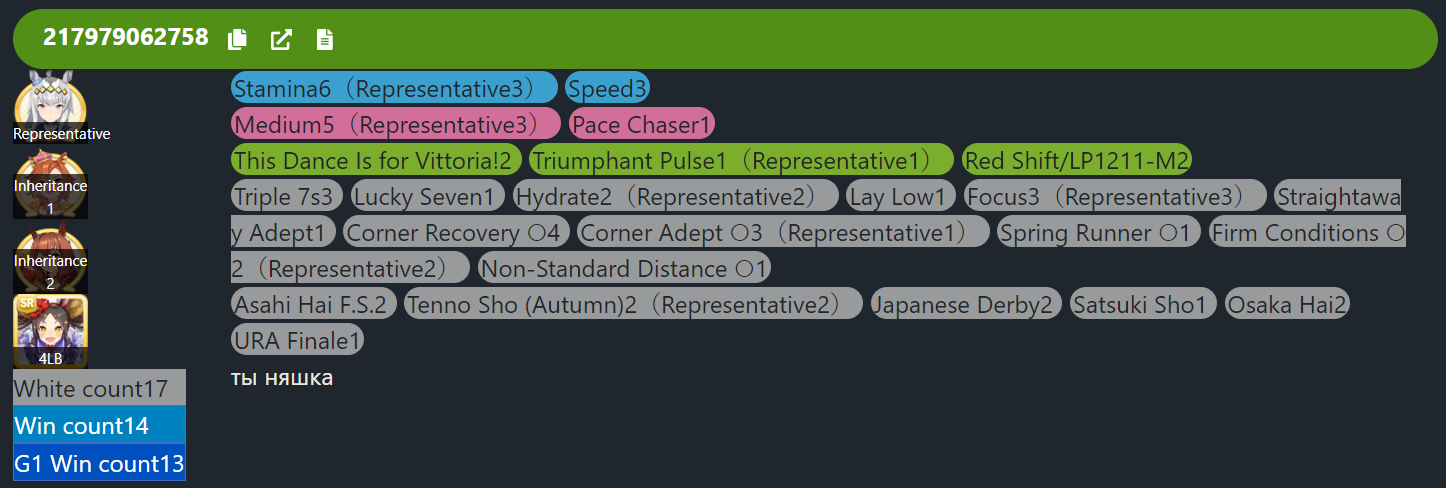This screenshot has height=488, width=1446.
Task: Click the Inheritance 2 character portrait
Action: click(x=50, y=258)
